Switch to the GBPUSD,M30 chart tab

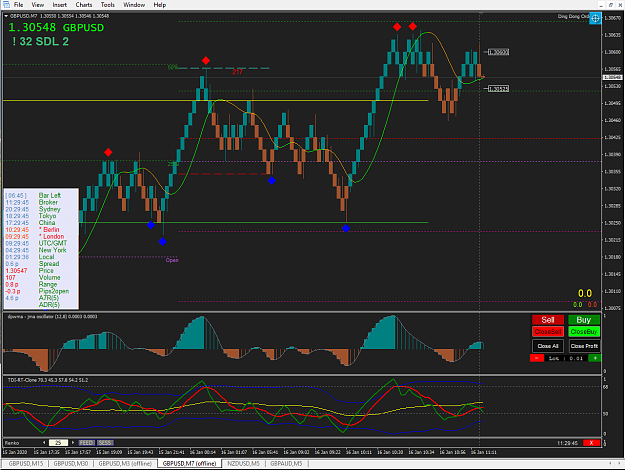[x=71, y=464]
